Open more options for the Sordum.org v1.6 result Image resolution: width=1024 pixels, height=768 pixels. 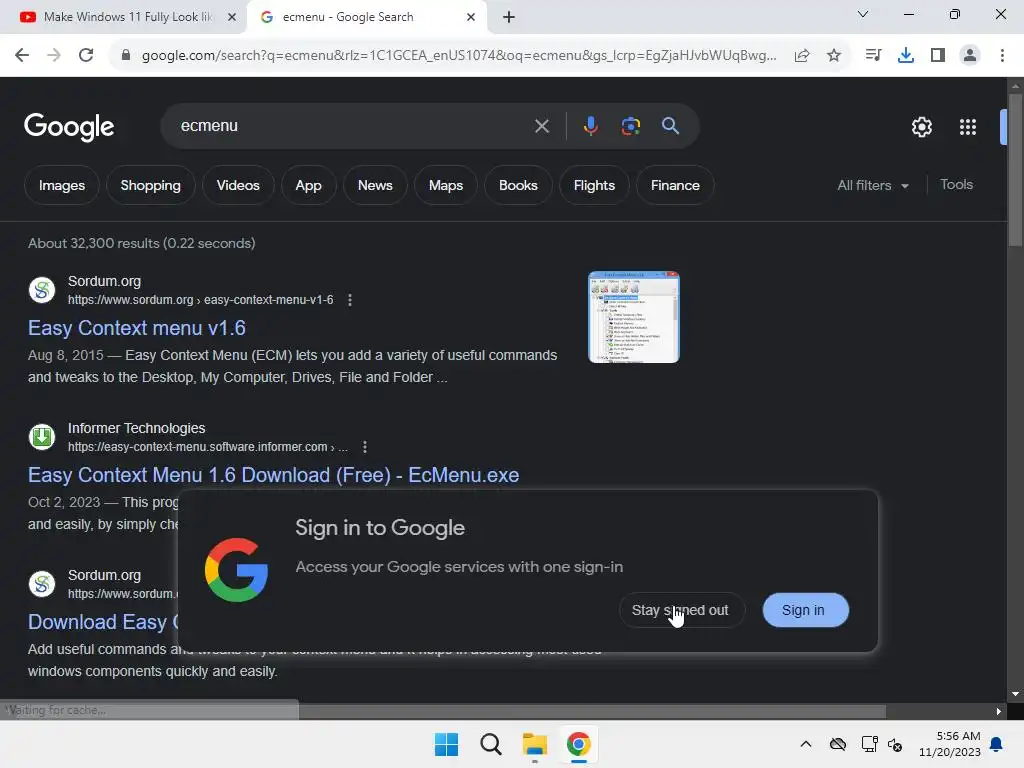click(350, 300)
